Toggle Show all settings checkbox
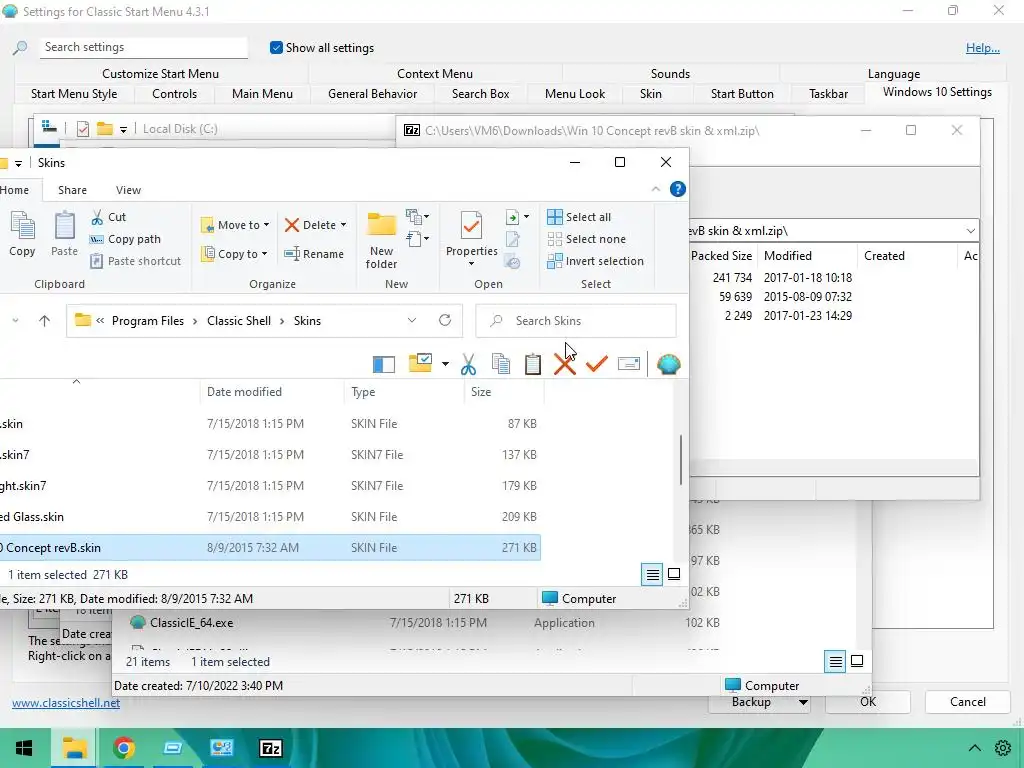The height and width of the screenshot is (768, 1024). pos(276,48)
